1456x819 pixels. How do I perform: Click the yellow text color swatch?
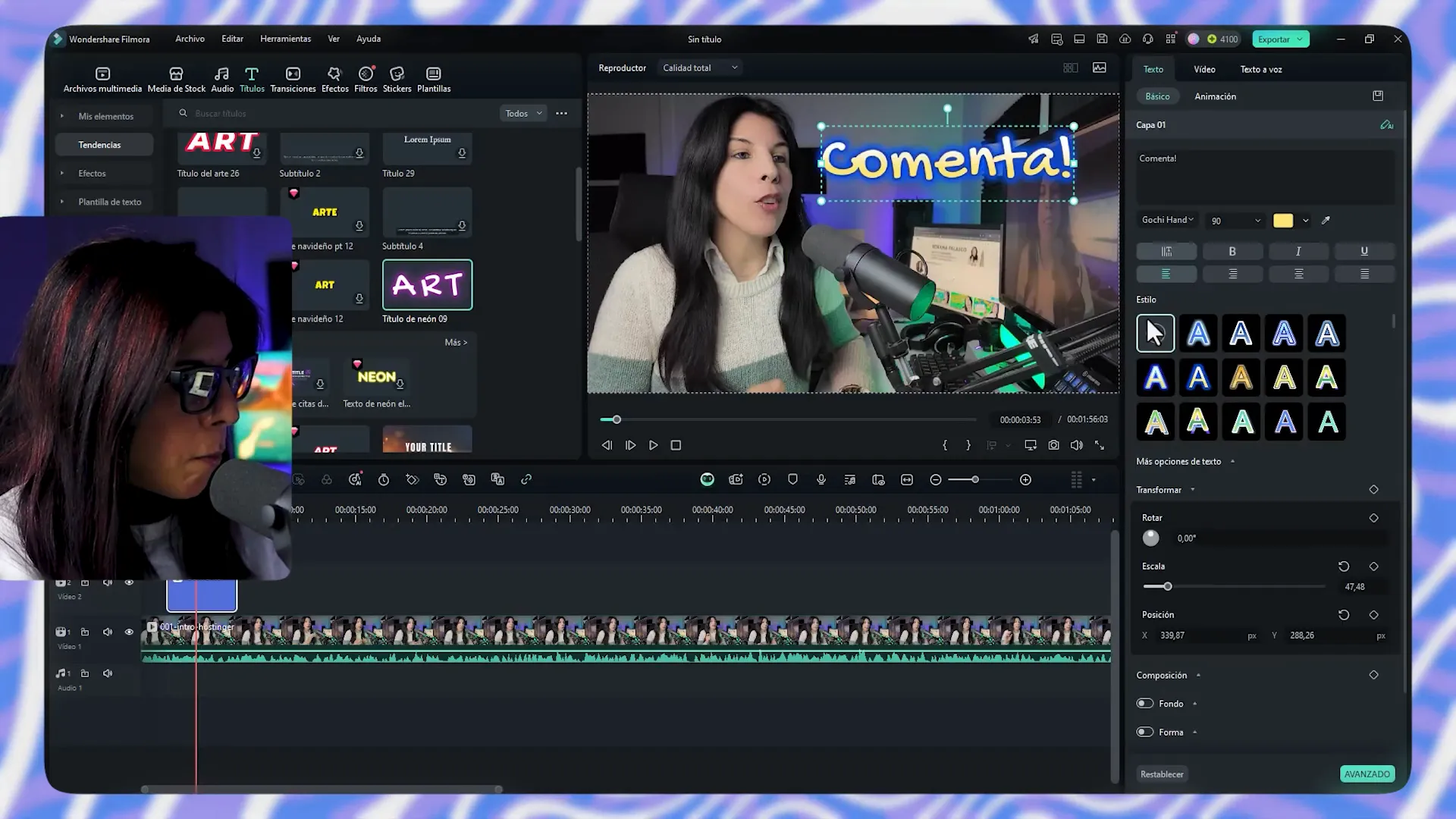1283,221
